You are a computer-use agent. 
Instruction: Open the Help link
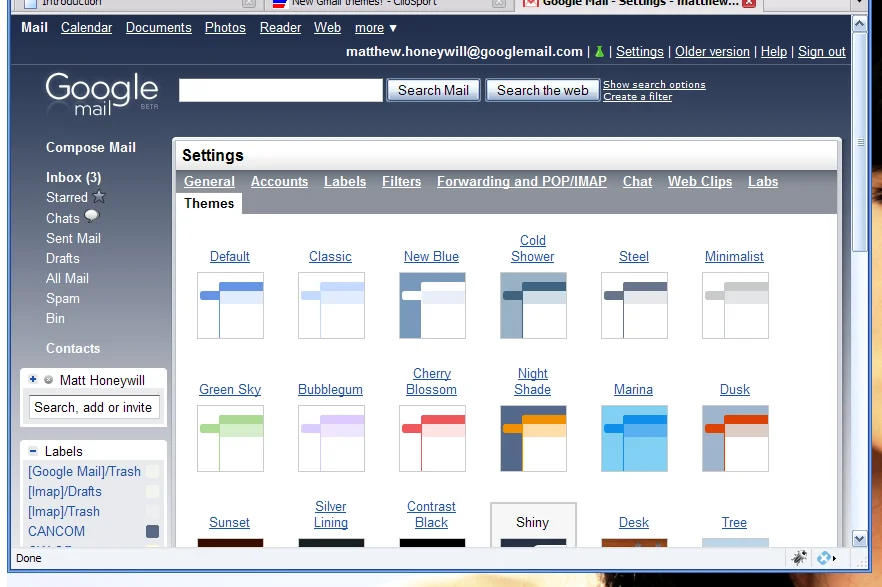pos(773,52)
